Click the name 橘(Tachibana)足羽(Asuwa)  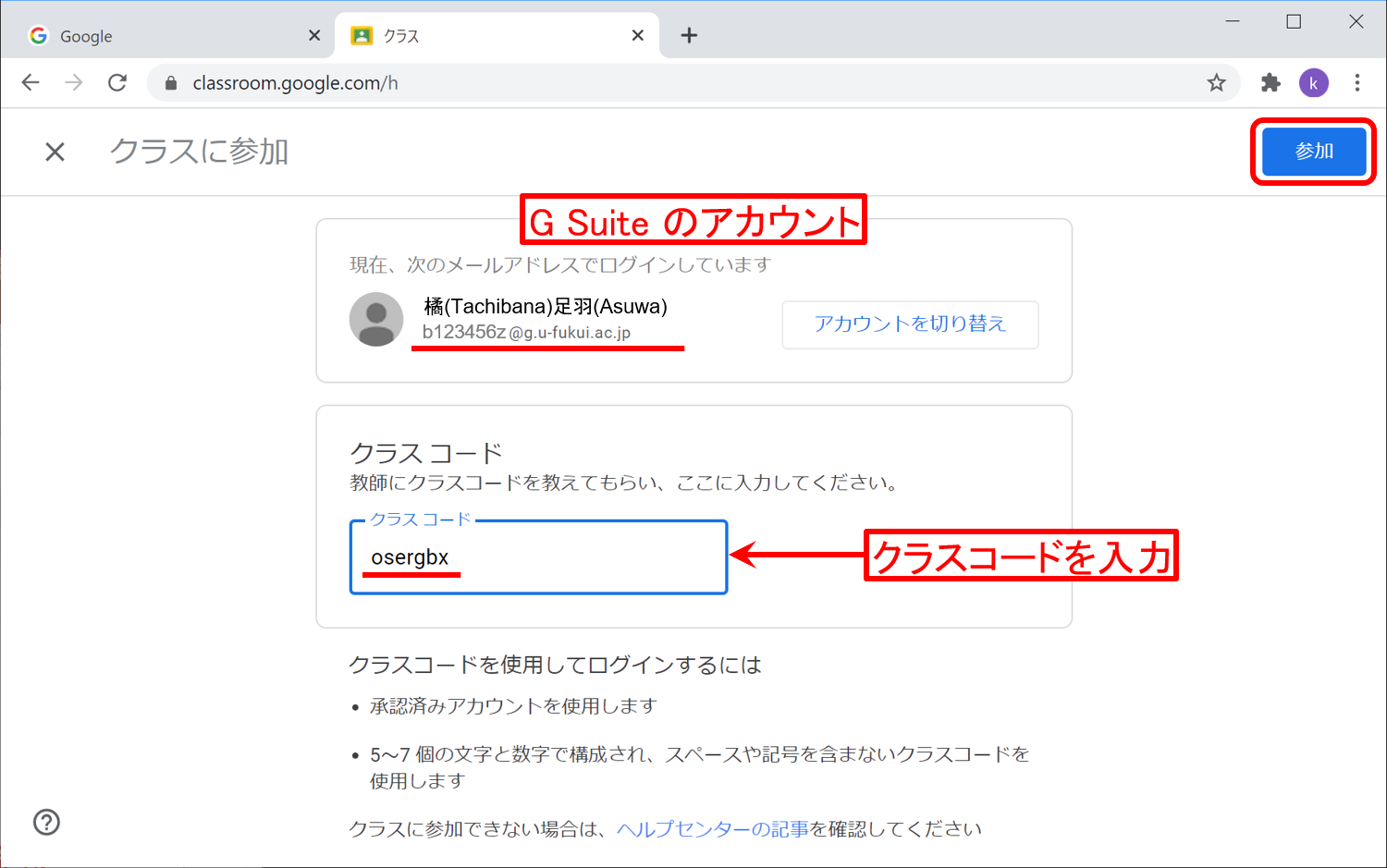546,306
